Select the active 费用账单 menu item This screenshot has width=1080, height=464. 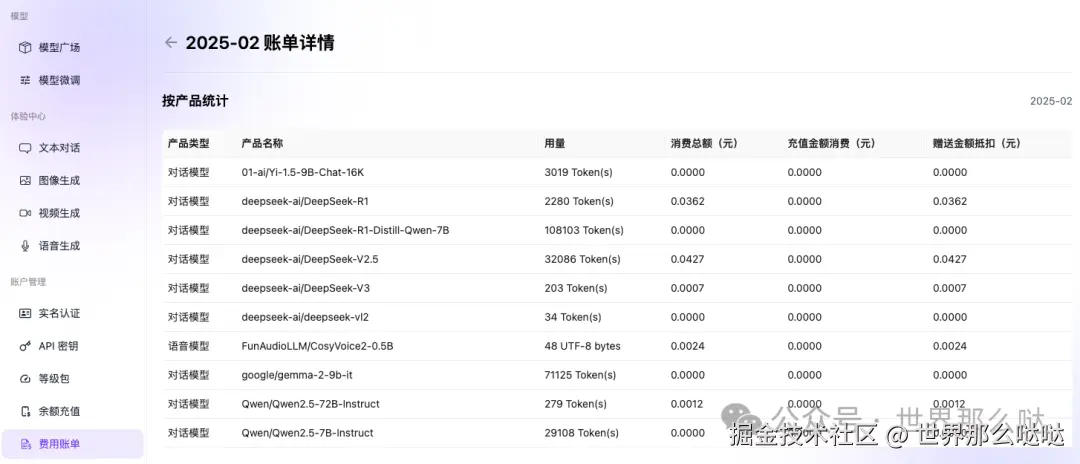click(73, 444)
